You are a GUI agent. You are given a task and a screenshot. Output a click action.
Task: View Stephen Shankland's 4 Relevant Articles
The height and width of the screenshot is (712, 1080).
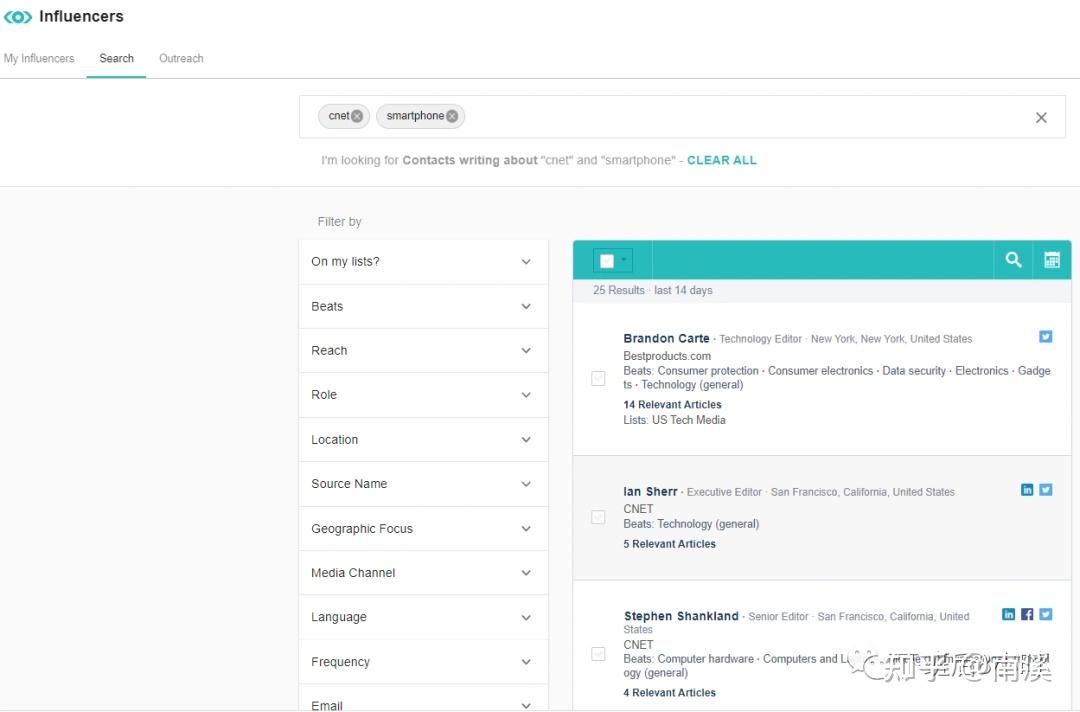pos(669,693)
